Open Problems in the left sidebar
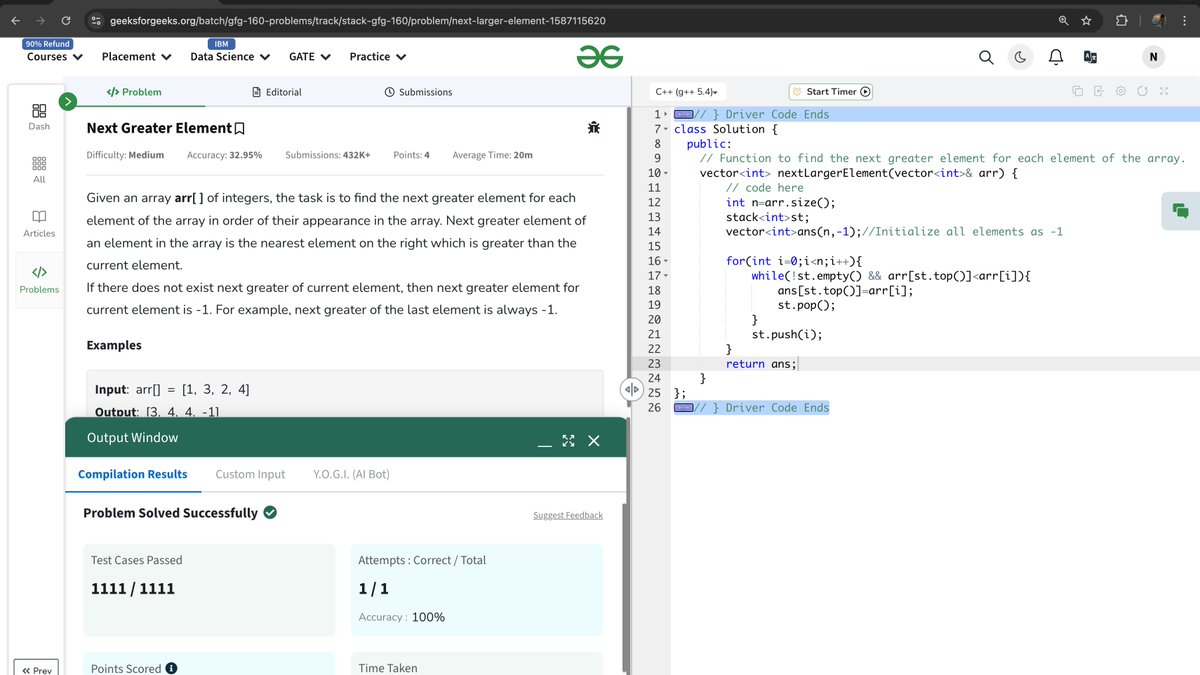This screenshot has width=1200, height=675. [x=39, y=279]
